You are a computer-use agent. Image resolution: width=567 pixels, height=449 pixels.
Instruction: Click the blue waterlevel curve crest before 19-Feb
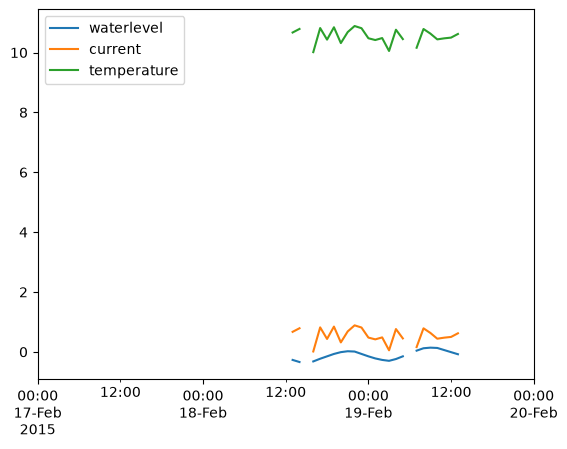349,351
